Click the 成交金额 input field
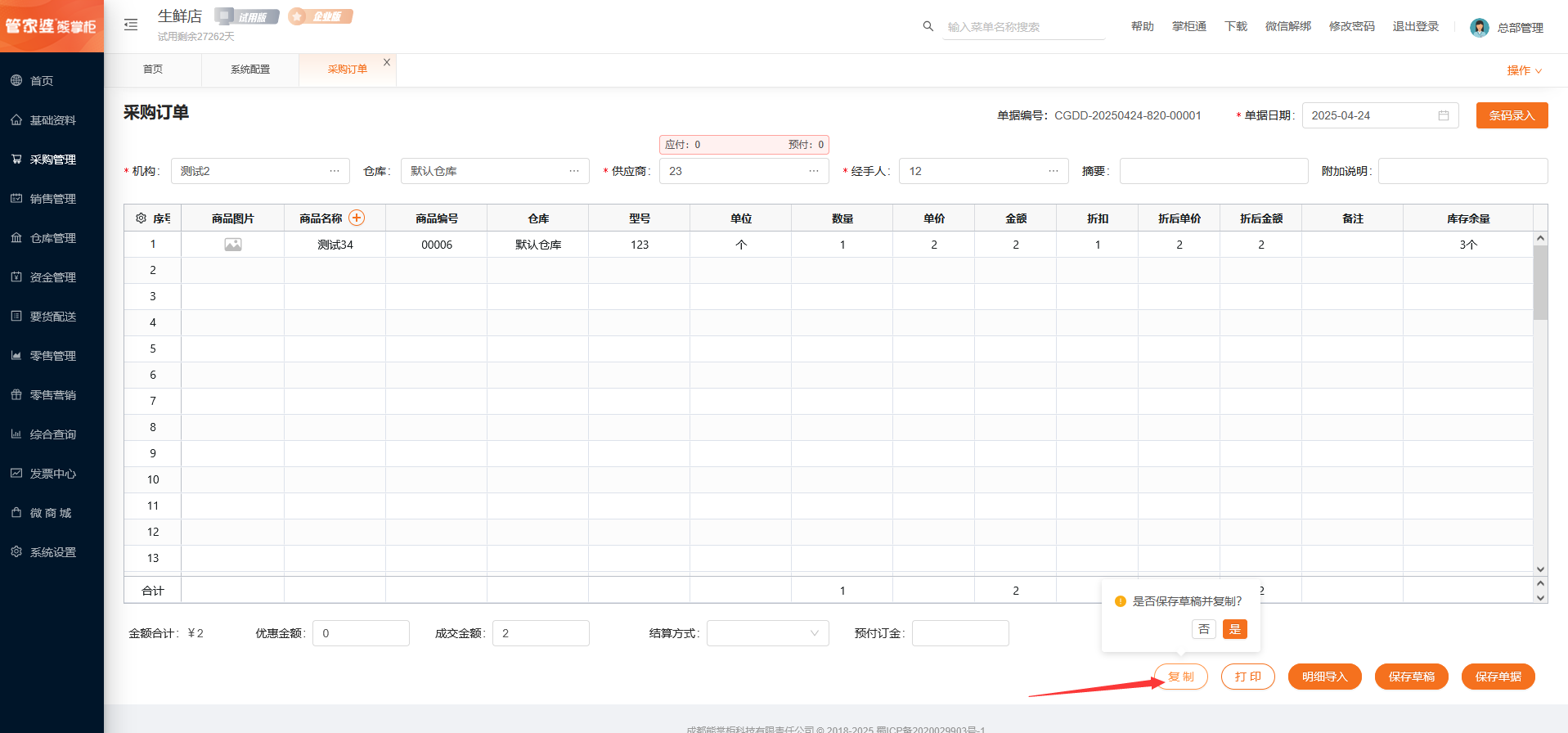 pos(541,633)
